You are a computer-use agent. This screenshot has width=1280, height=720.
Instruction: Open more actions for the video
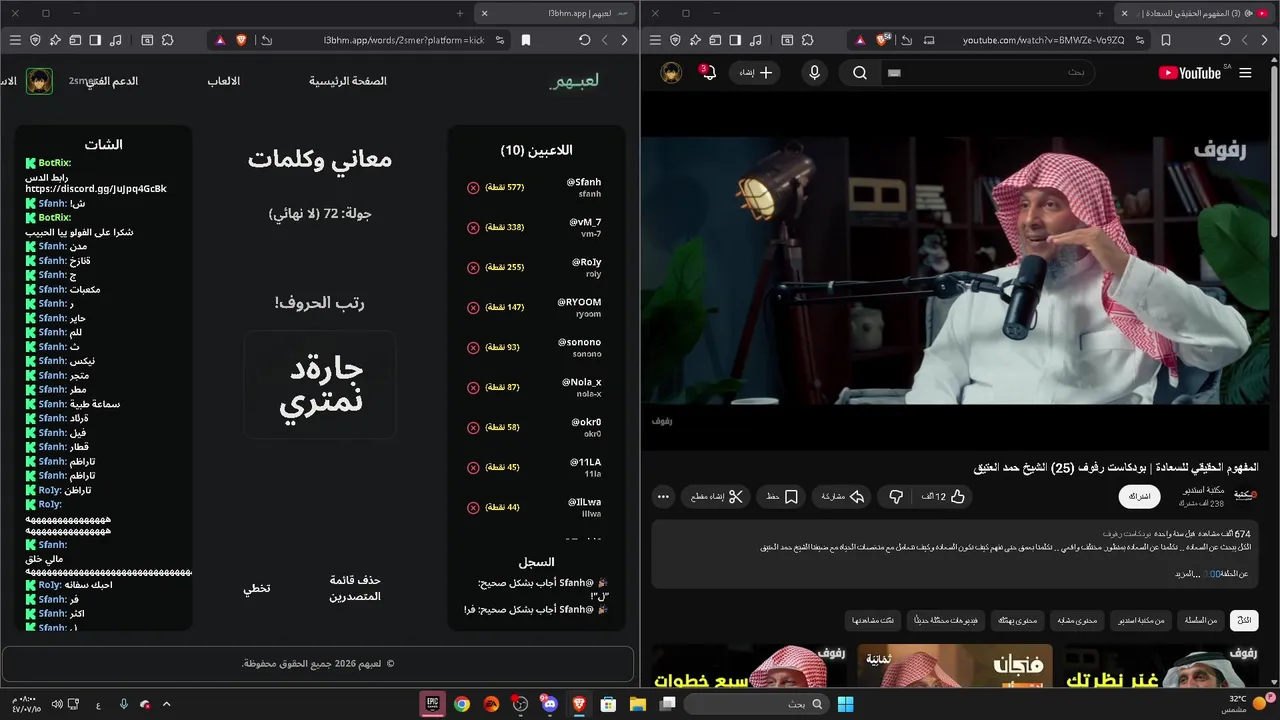663,496
